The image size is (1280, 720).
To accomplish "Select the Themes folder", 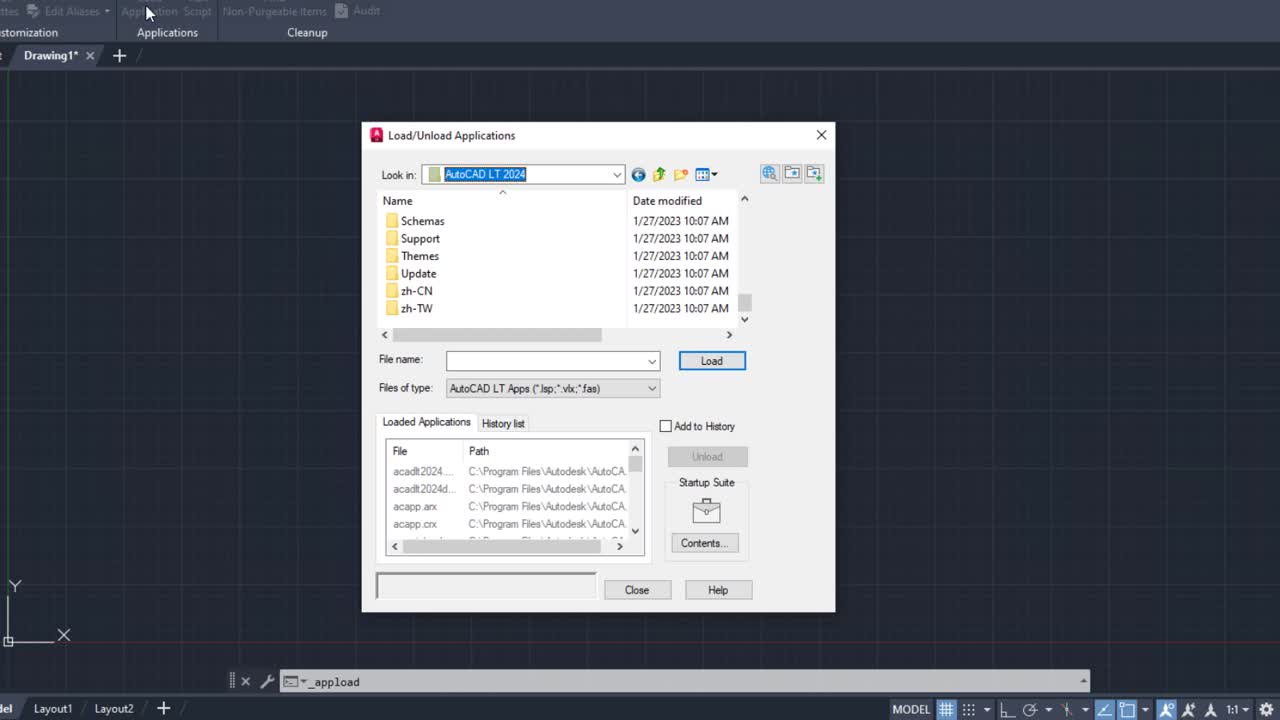I will coord(412,256).
